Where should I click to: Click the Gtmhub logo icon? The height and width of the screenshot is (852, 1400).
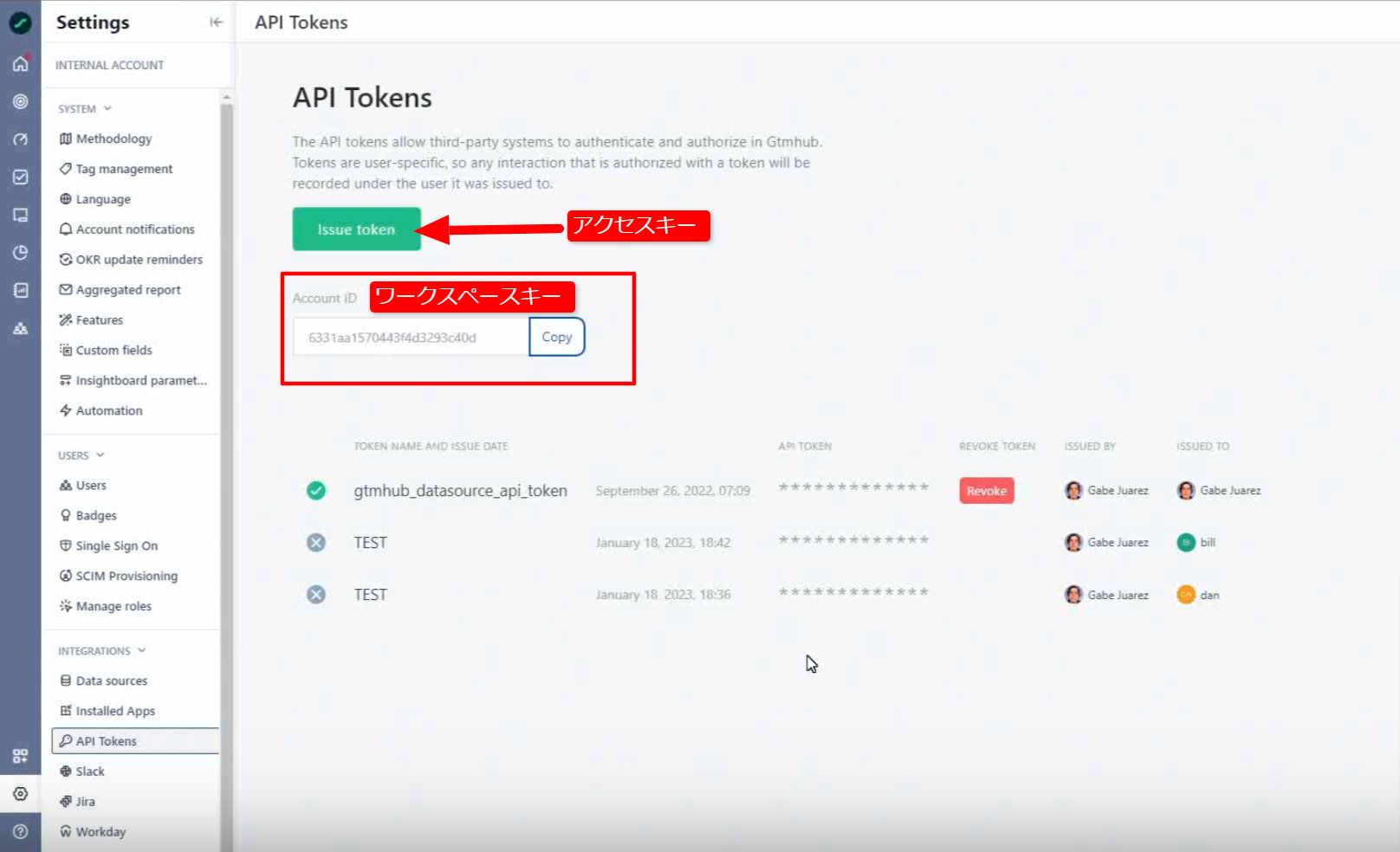point(20,23)
